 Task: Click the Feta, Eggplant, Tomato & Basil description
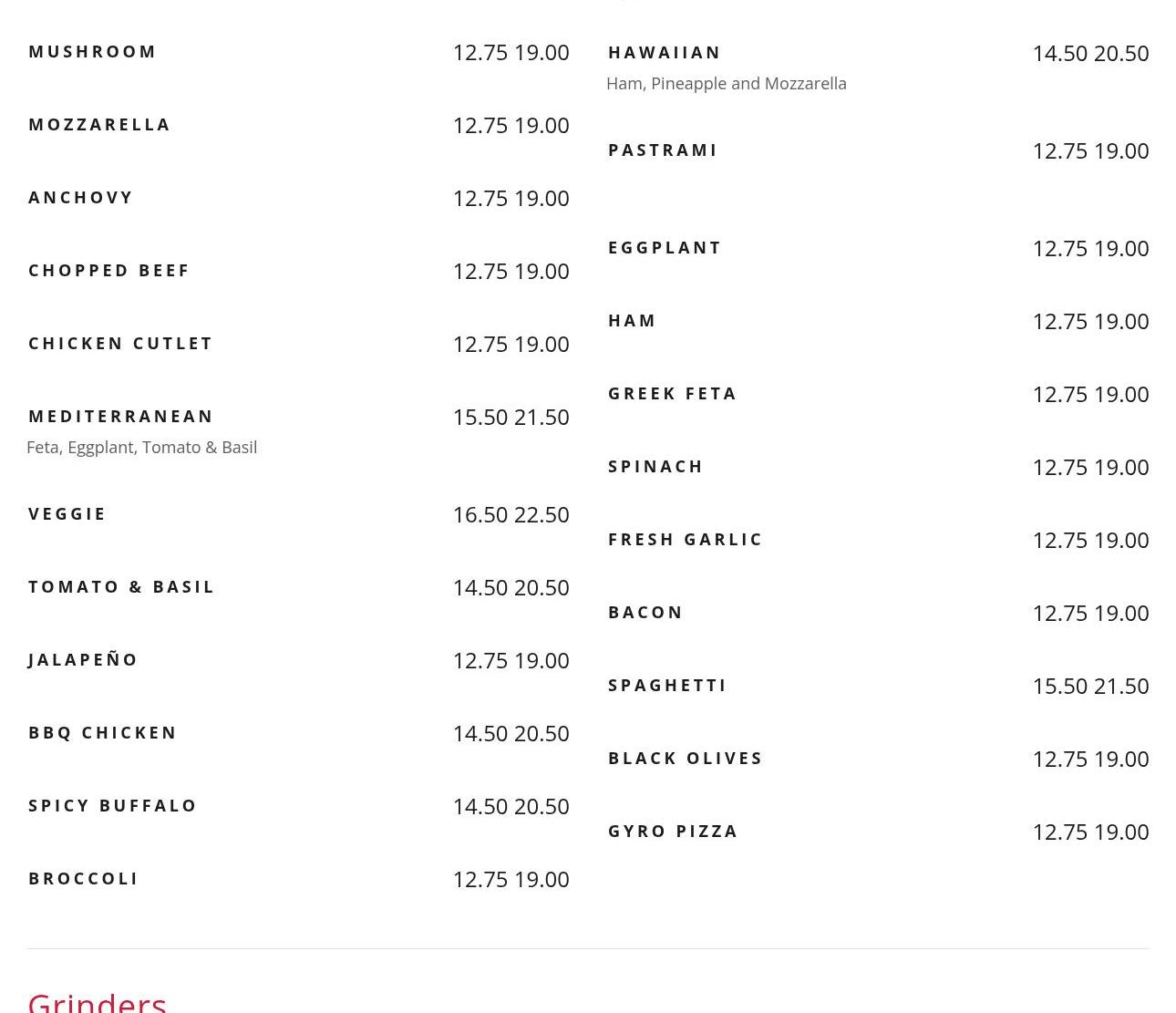pos(141,448)
